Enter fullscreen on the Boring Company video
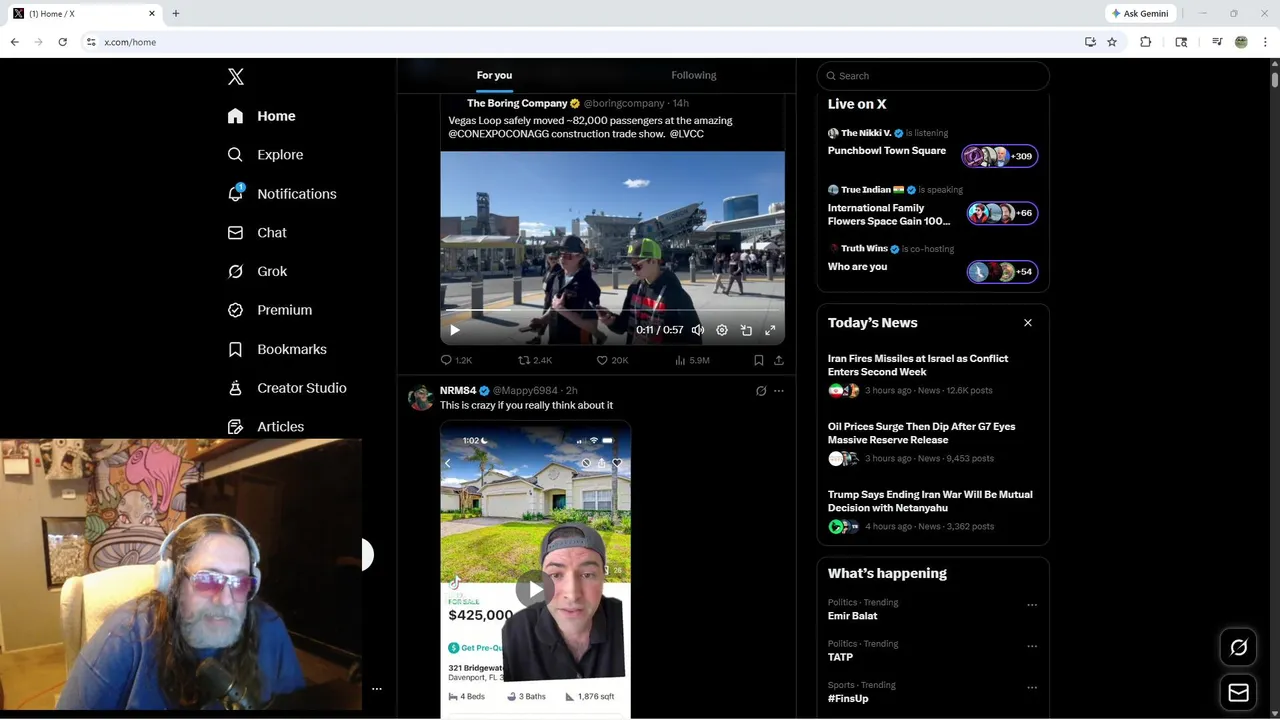1280x720 pixels. pos(770,330)
